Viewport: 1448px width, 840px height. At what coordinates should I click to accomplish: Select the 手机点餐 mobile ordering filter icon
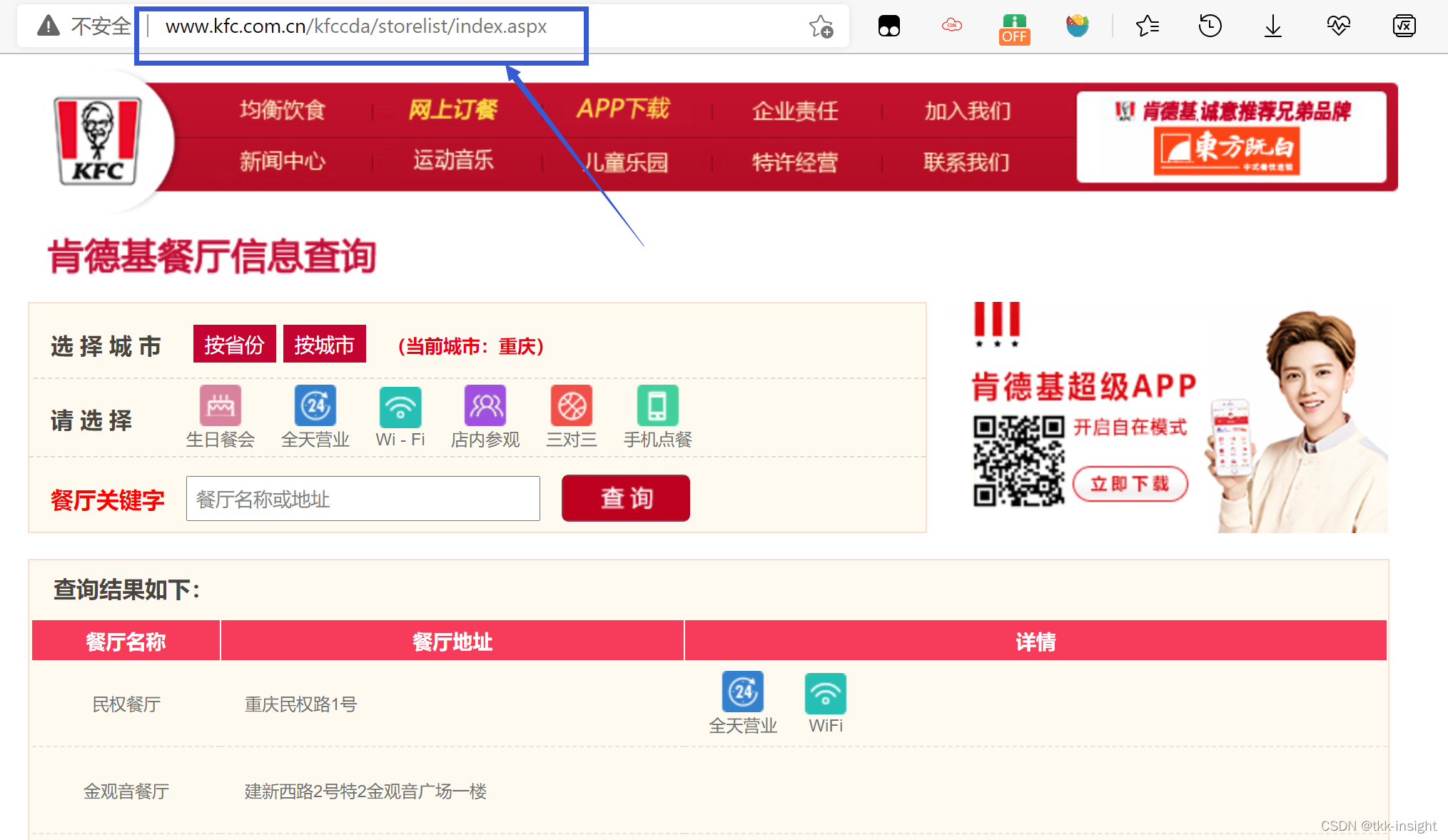(x=657, y=406)
